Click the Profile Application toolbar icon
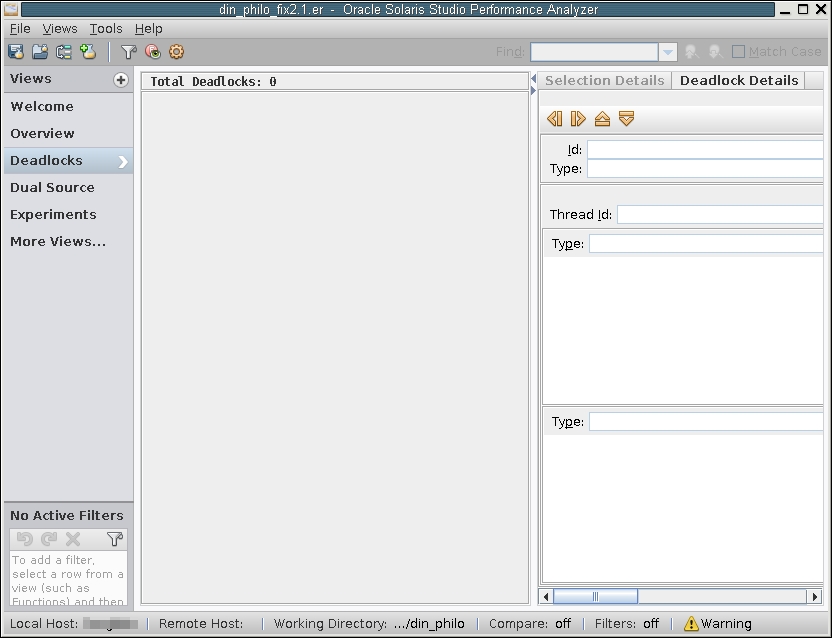This screenshot has height=638, width=832. (16, 51)
